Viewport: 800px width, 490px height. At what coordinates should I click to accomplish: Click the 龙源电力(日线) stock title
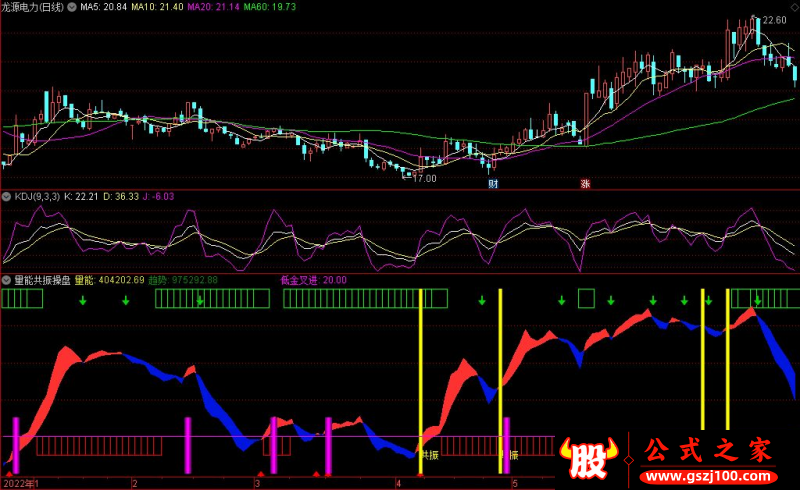(33, 7)
